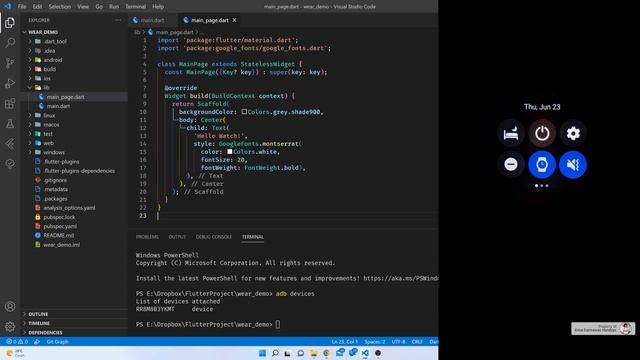Open the Selection menu
The image size is (640, 360).
[60, 7]
